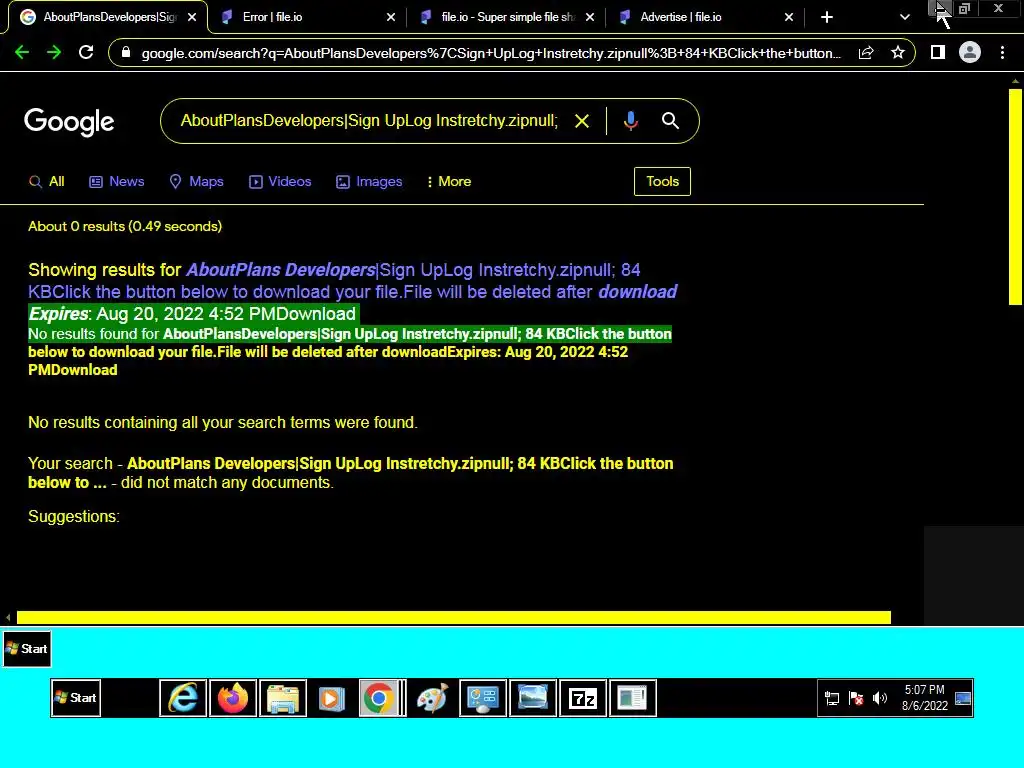Go forward using the forward arrow
The height and width of the screenshot is (768, 1024).
[54, 53]
